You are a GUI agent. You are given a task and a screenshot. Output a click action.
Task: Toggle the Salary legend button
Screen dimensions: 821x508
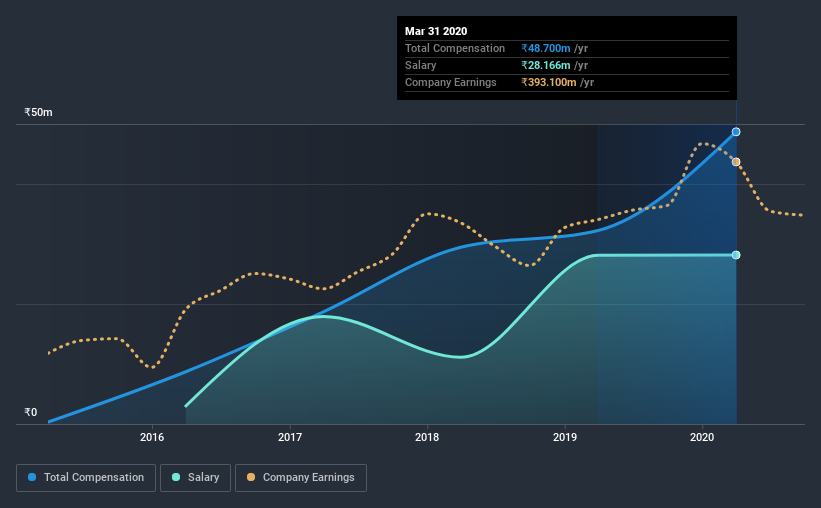click(195, 478)
